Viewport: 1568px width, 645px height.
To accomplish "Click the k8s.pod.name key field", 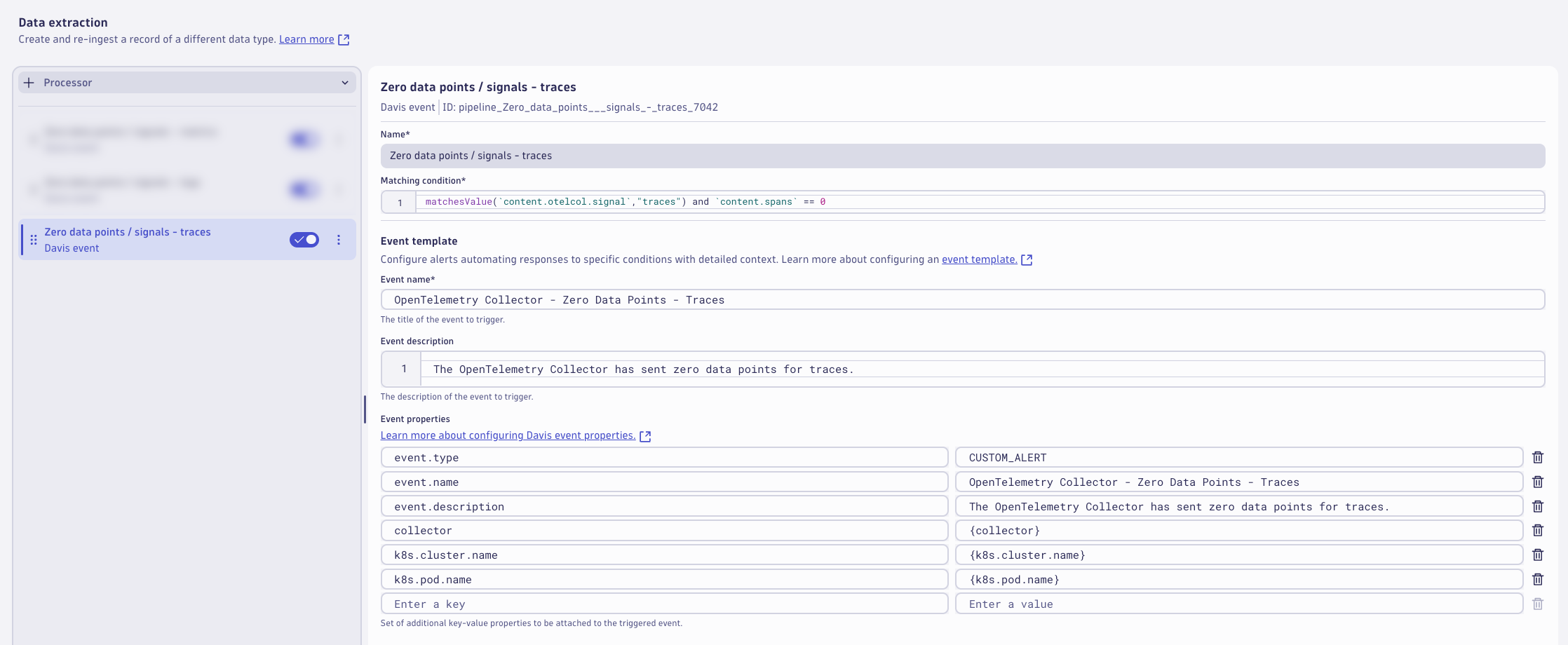I will click(x=664, y=579).
